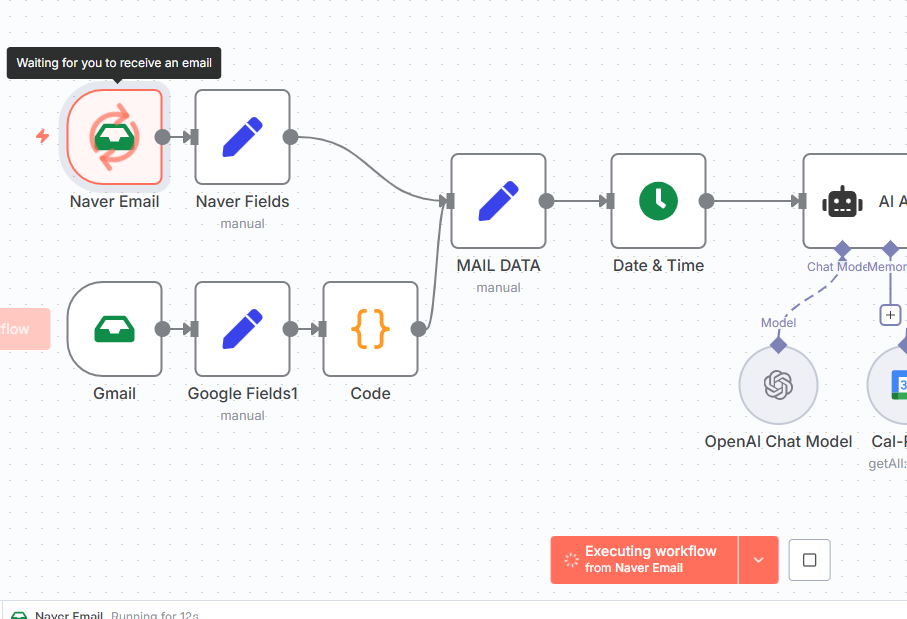The height and width of the screenshot is (619, 907).
Task: Open the Date & Time clock node
Action: [x=658, y=201]
